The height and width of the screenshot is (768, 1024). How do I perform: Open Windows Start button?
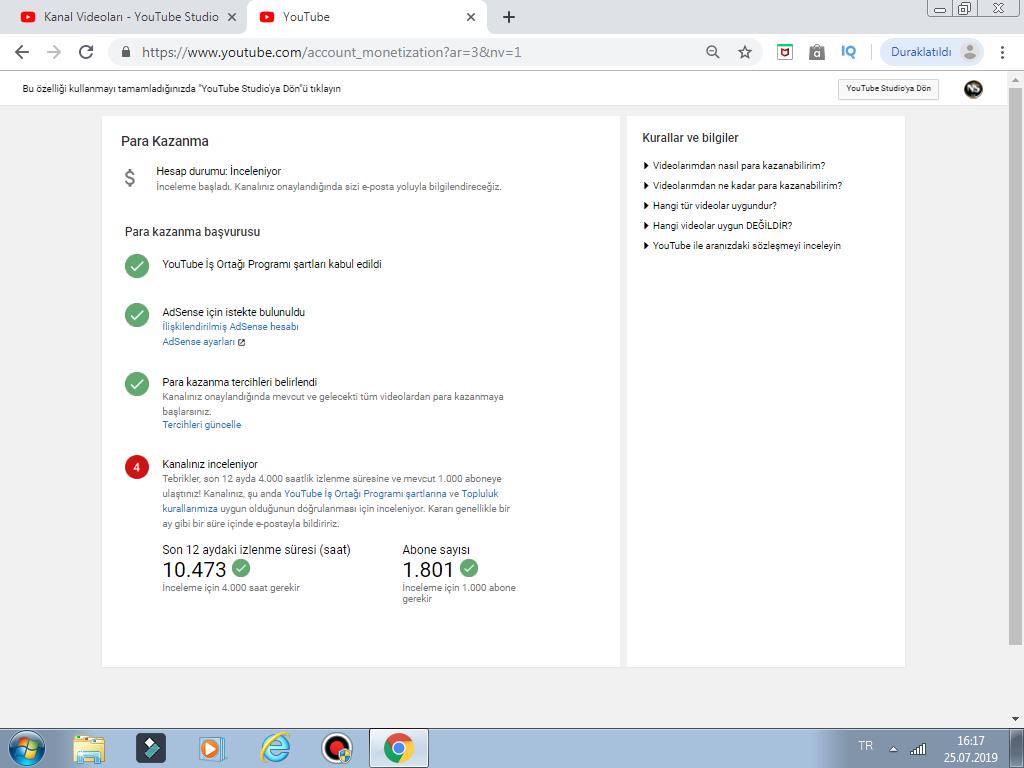coord(27,748)
